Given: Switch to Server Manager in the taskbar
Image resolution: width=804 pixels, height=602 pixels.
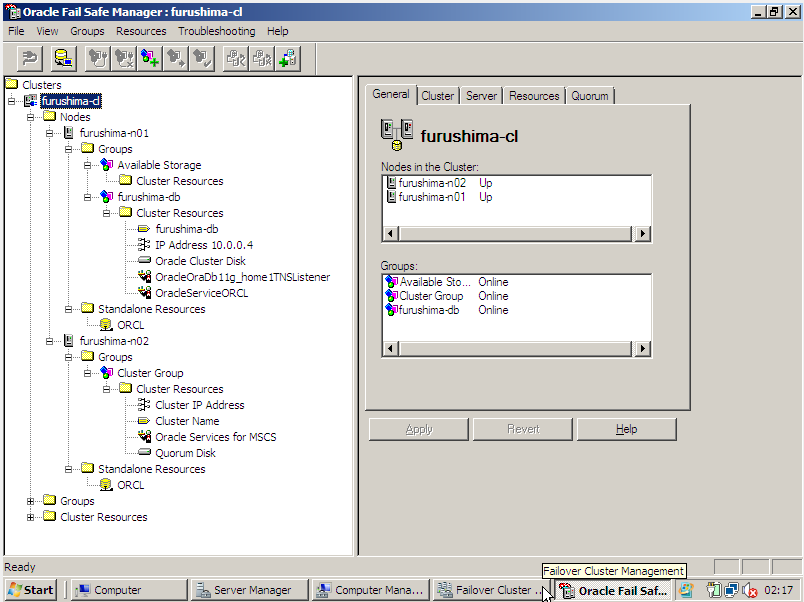Looking at the screenshot, I should pyautogui.click(x=249, y=590).
